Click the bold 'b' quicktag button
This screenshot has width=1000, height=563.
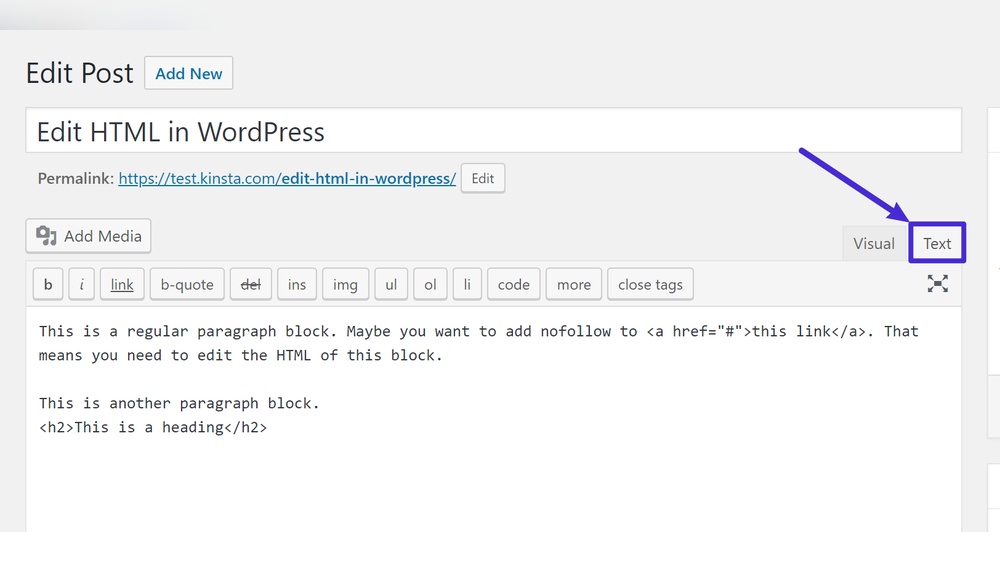(x=48, y=284)
